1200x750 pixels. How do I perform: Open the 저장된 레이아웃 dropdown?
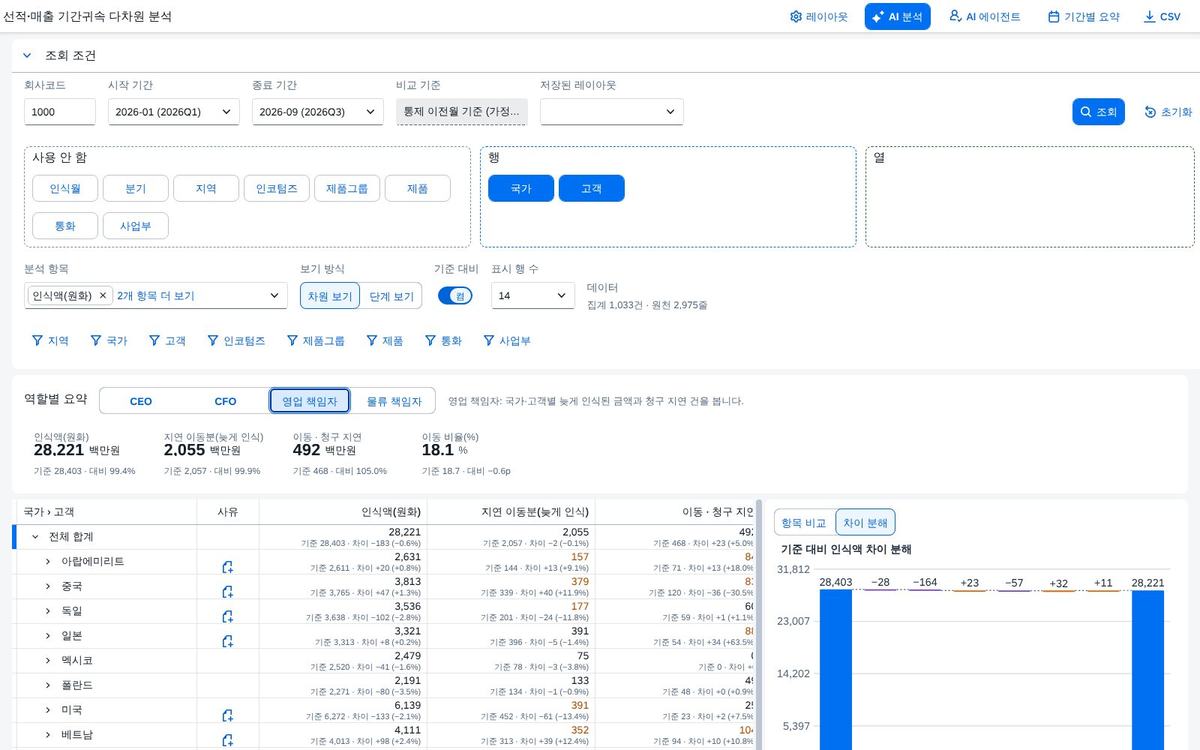pyautogui.click(x=612, y=112)
